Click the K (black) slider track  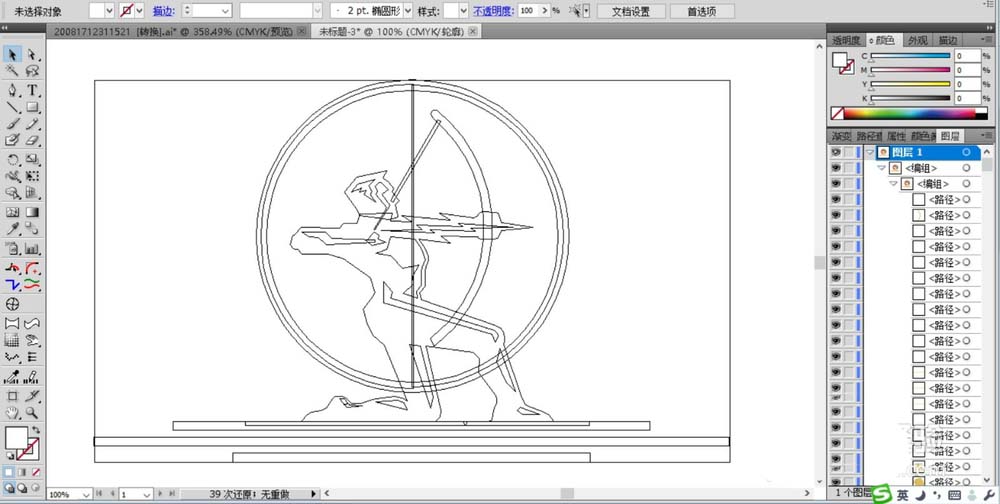click(910, 98)
